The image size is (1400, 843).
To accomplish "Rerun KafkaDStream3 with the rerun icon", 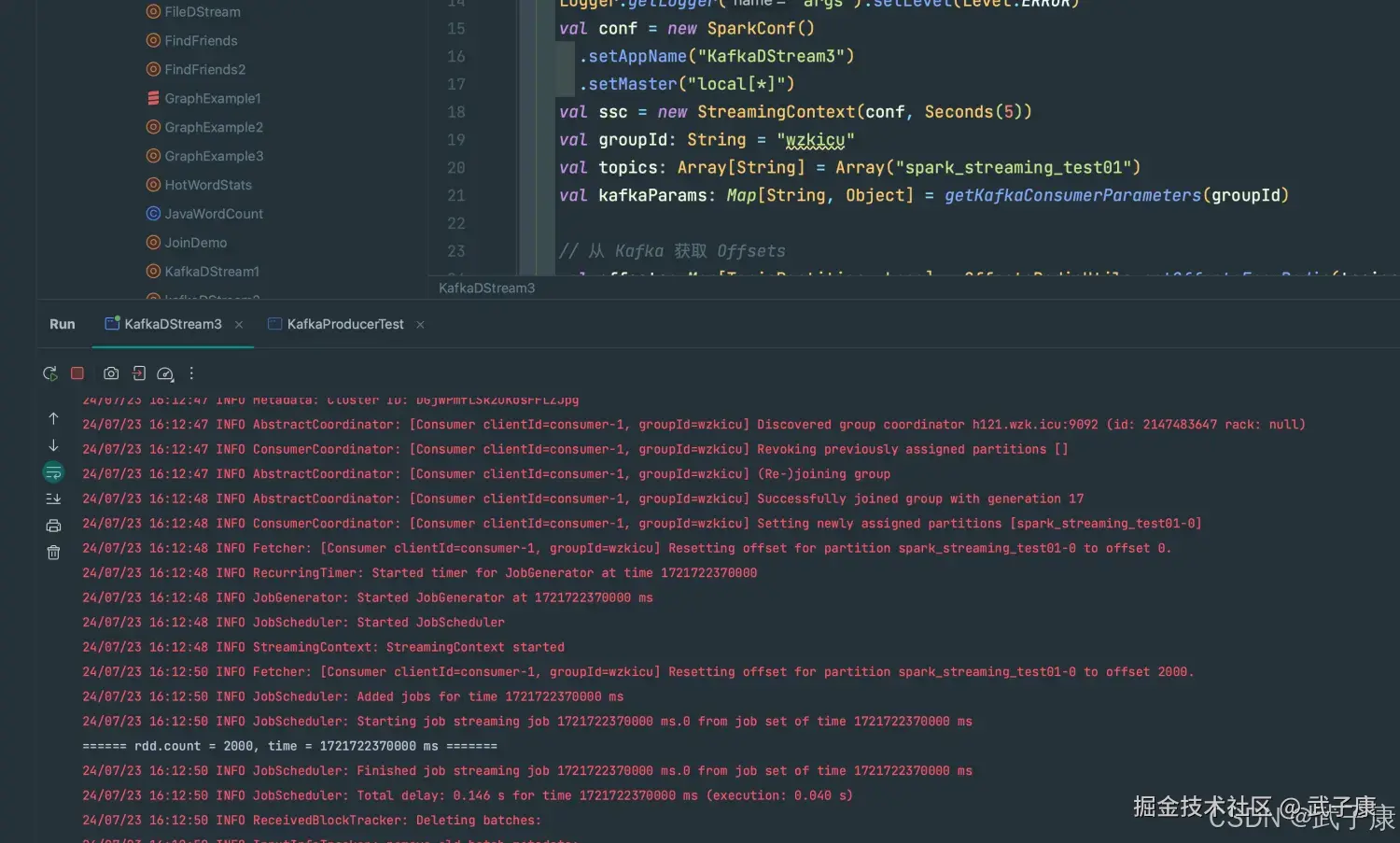I will [50, 373].
